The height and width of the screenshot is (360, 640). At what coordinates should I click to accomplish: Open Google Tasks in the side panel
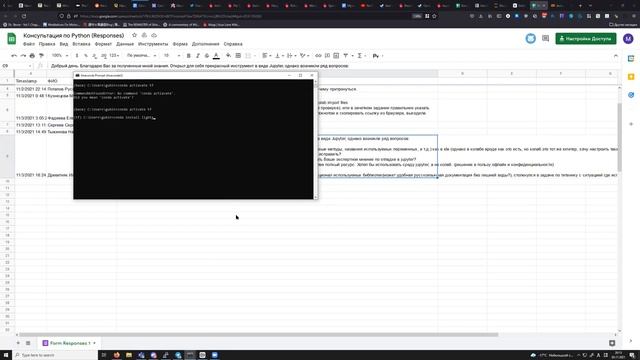click(631, 95)
